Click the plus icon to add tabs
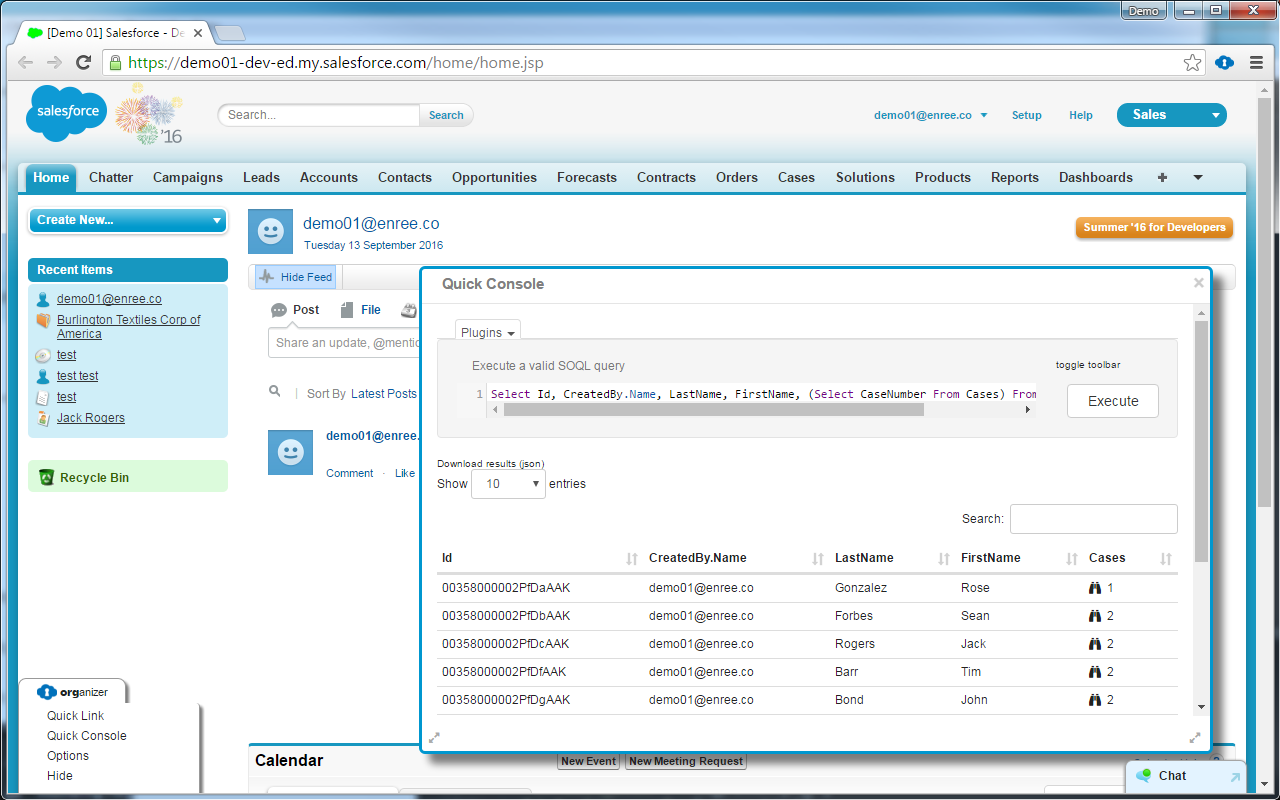The height and width of the screenshot is (800, 1280). click(x=1161, y=177)
